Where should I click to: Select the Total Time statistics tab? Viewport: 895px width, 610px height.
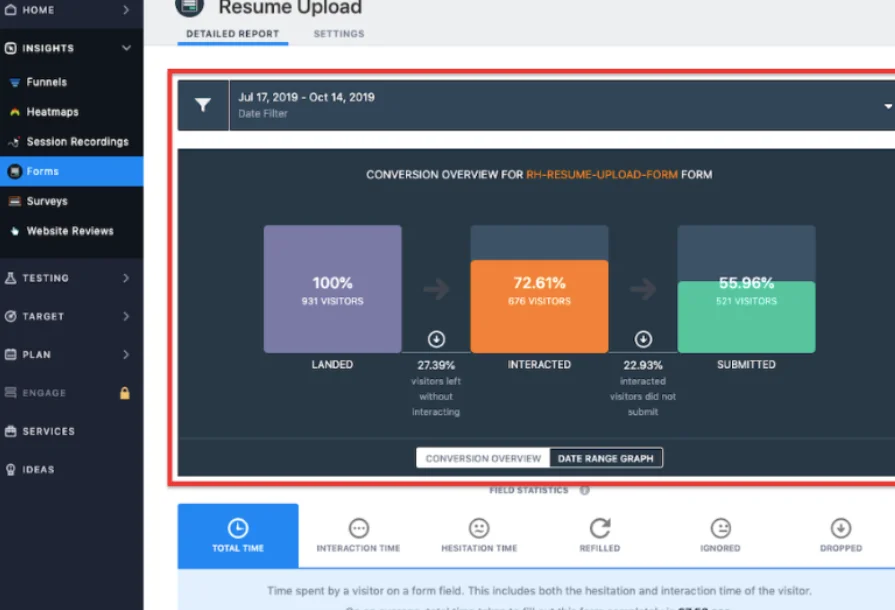pos(238,535)
